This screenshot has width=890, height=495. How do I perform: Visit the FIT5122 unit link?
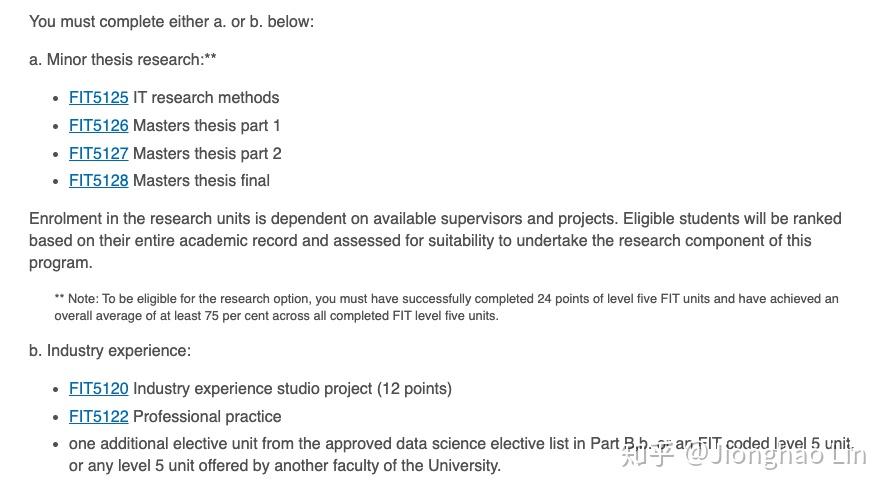click(98, 417)
